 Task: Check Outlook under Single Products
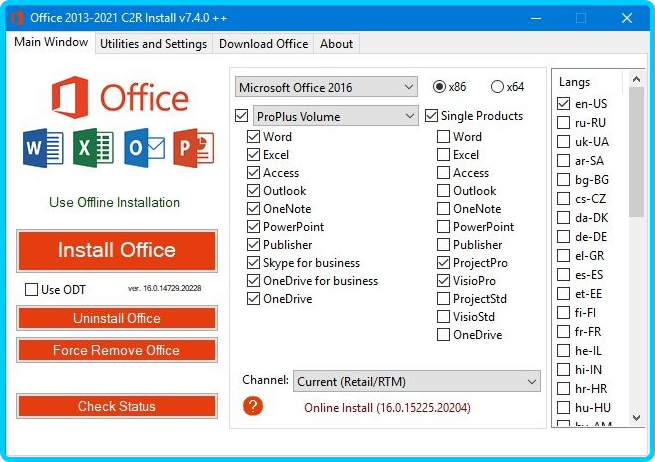443,190
